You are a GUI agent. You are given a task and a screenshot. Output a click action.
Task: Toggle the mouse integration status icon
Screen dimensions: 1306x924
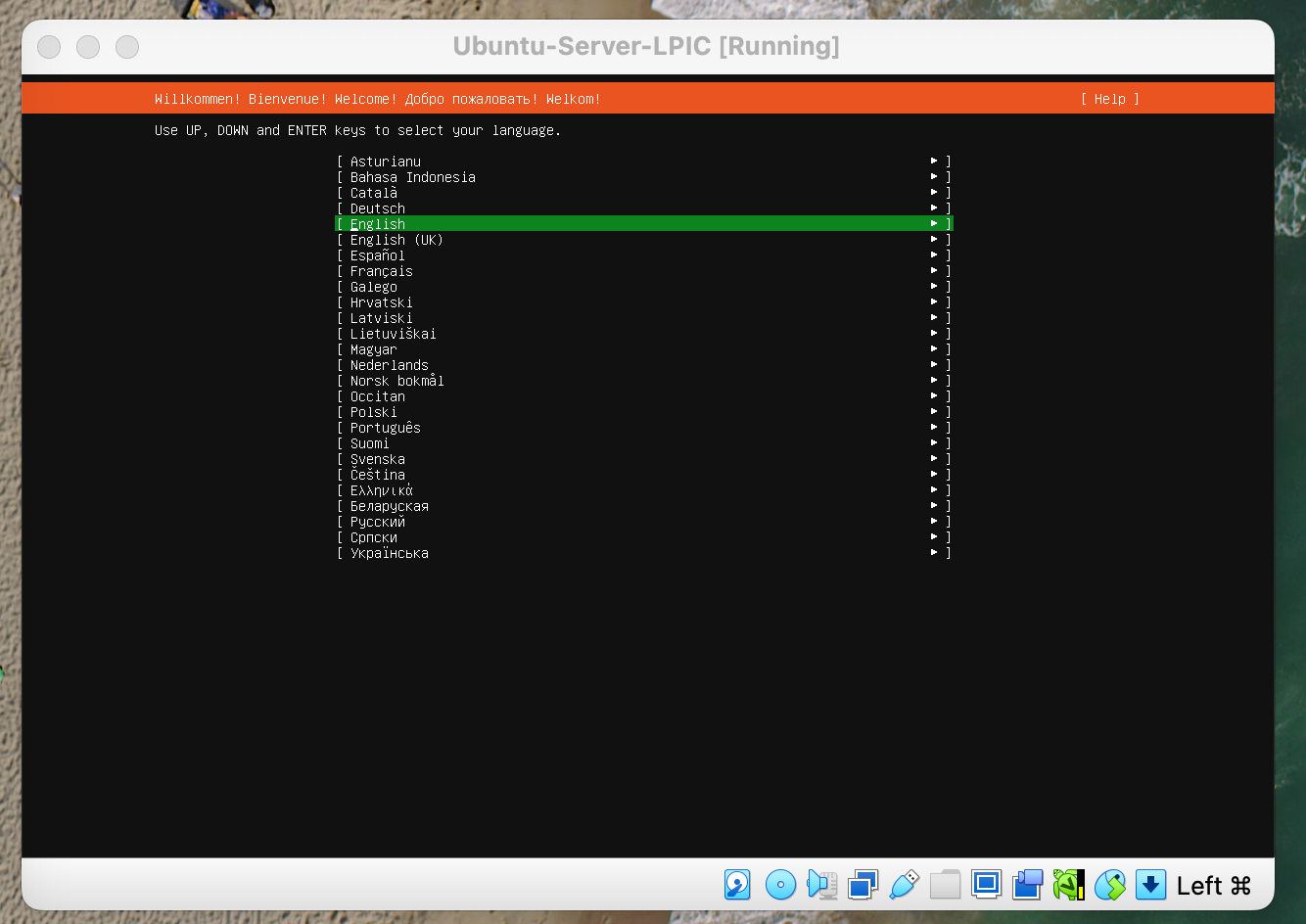pos(1110,885)
